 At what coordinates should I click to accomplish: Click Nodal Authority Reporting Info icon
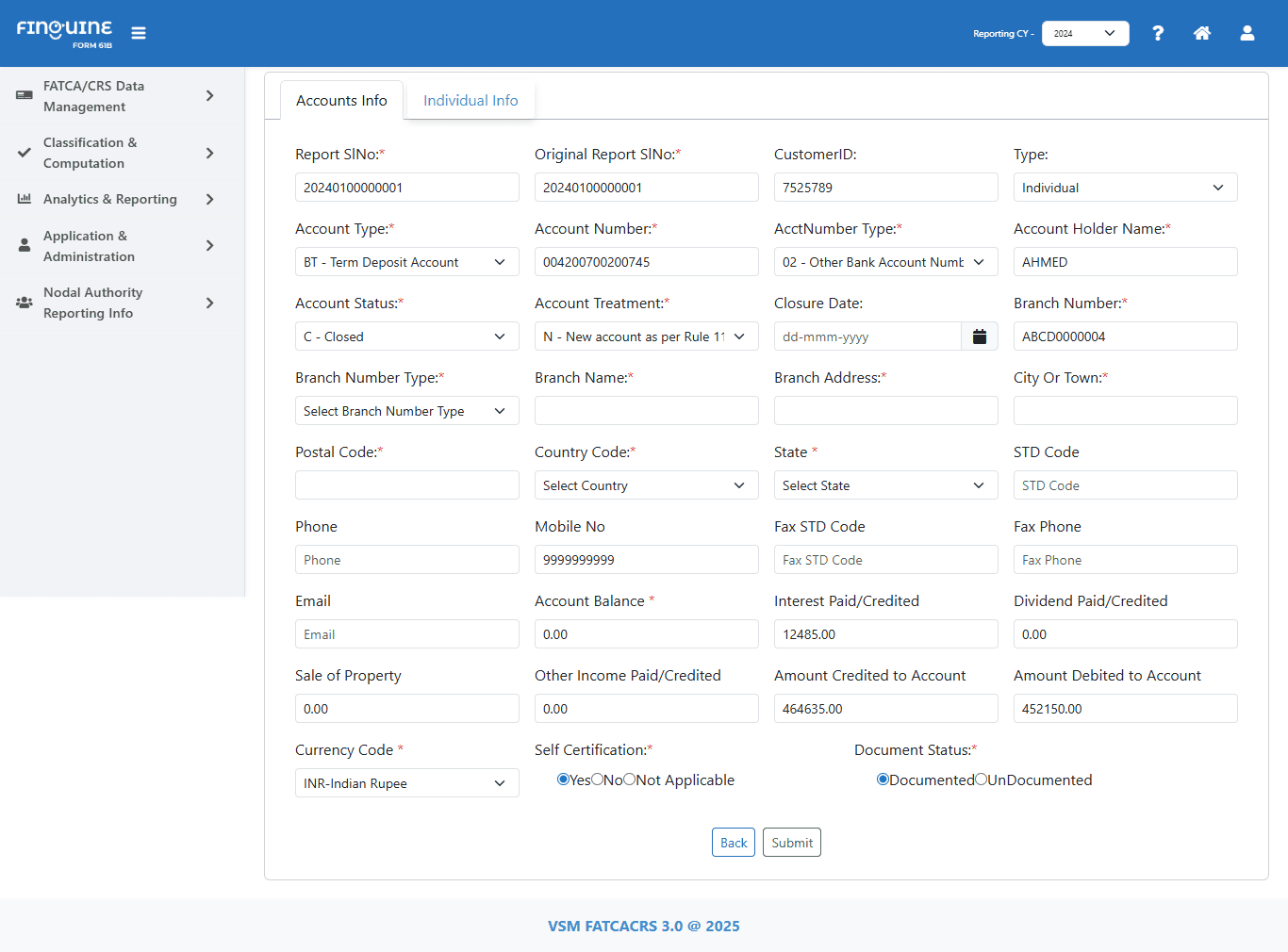click(25, 303)
